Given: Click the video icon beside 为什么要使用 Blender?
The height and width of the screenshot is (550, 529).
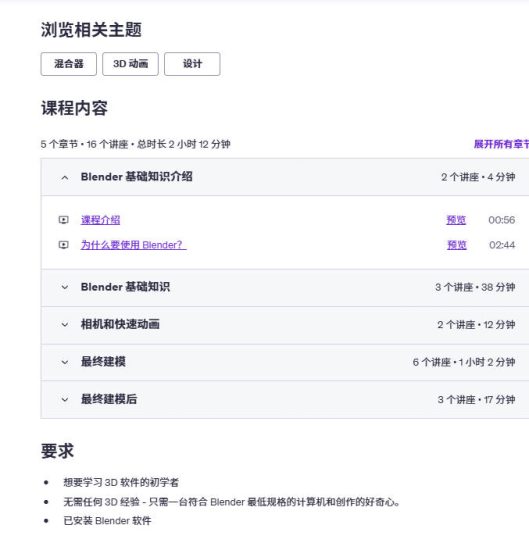Looking at the screenshot, I should [63, 245].
